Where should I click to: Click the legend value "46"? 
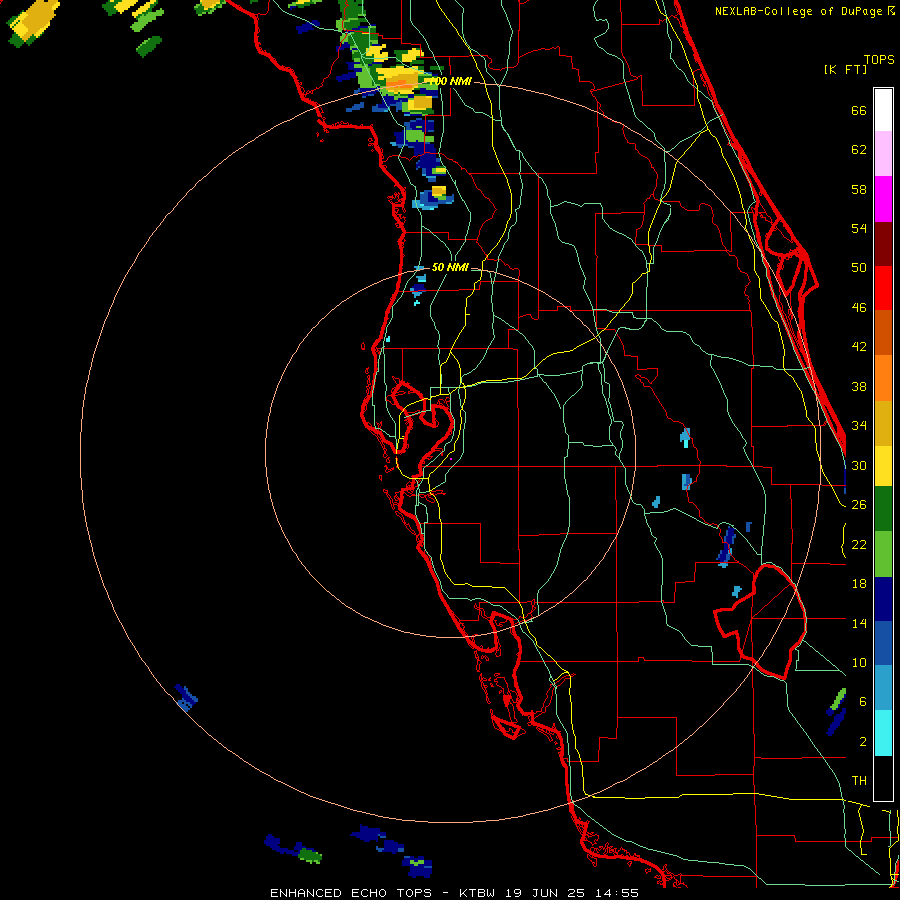click(859, 308)
